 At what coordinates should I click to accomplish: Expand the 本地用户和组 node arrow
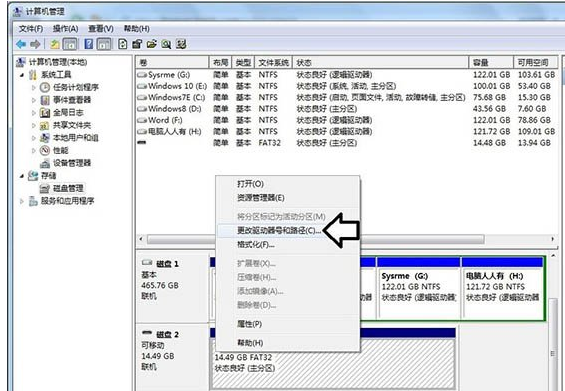click(34, 138)
